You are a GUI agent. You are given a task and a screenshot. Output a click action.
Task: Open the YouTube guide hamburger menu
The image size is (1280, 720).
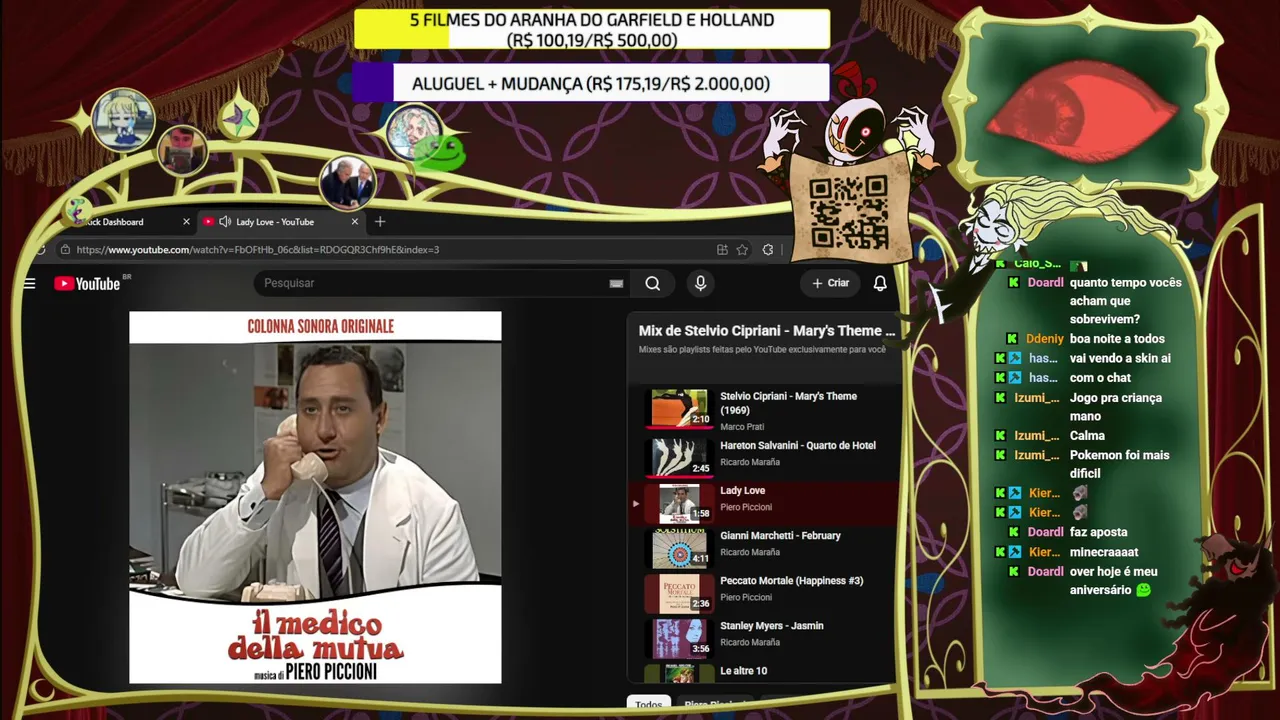click(29, 284)
